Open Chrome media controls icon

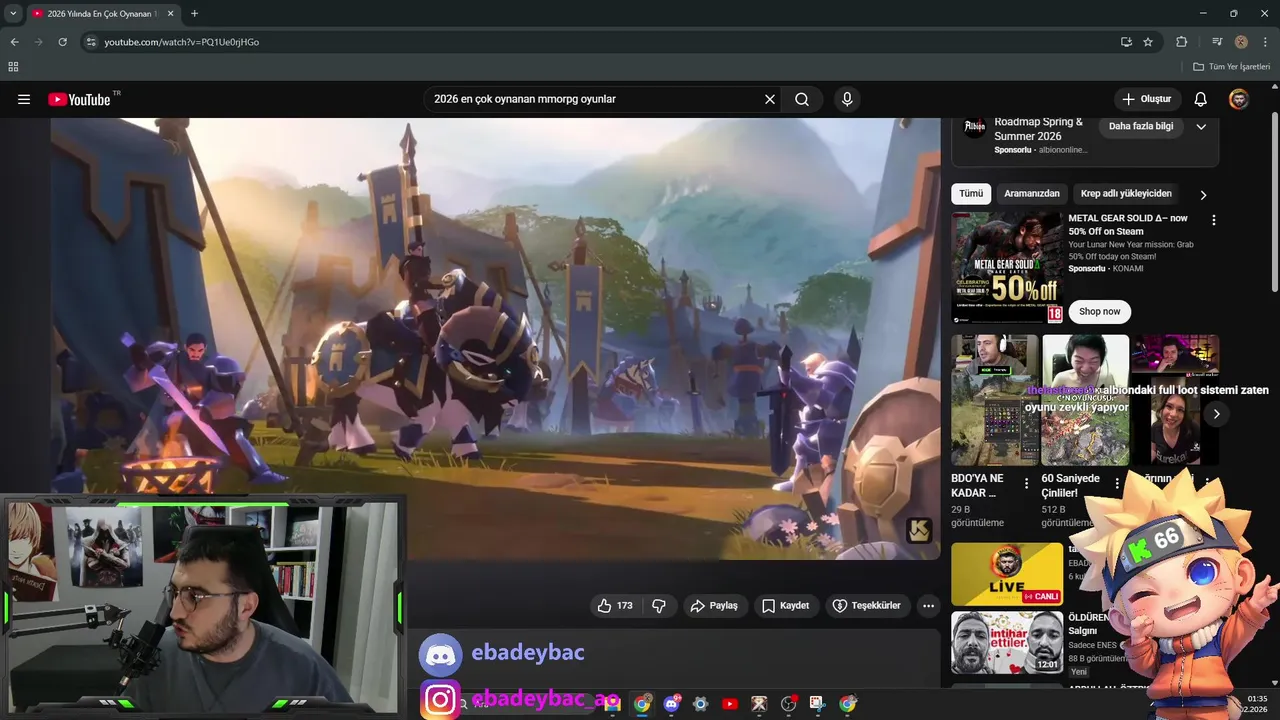tap(1217, 42)
